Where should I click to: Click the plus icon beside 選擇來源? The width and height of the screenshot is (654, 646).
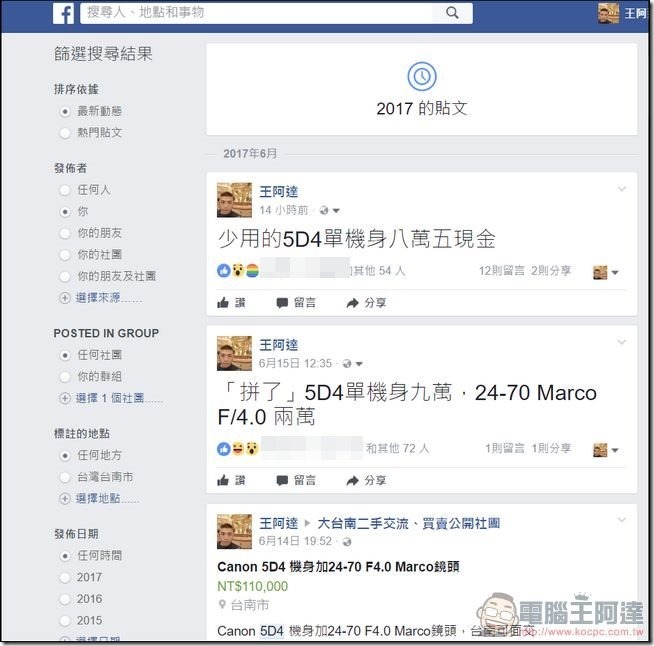pyautogui.click(x=65, y=298)
